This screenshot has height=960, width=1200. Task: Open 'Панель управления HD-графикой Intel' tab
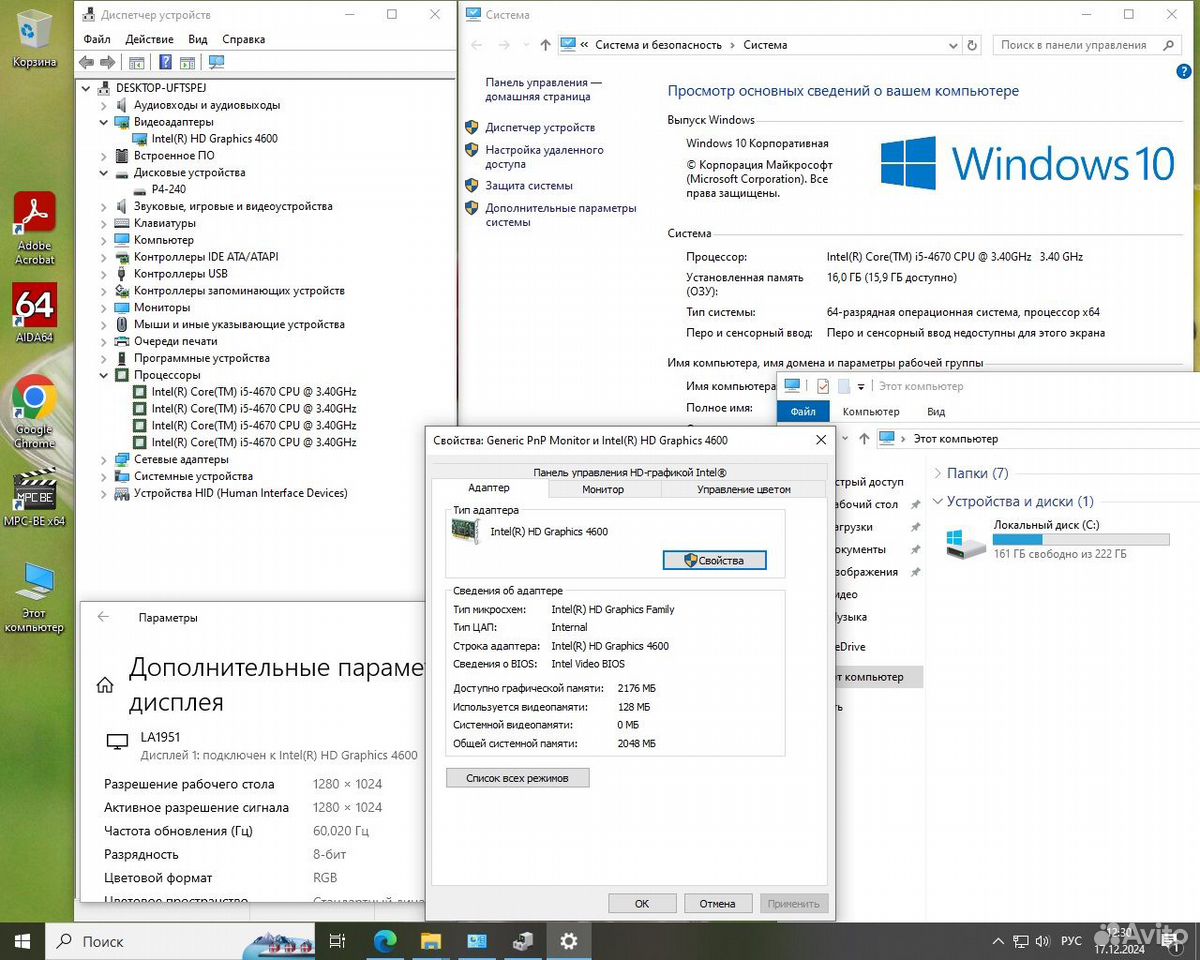tap(630, 472)
